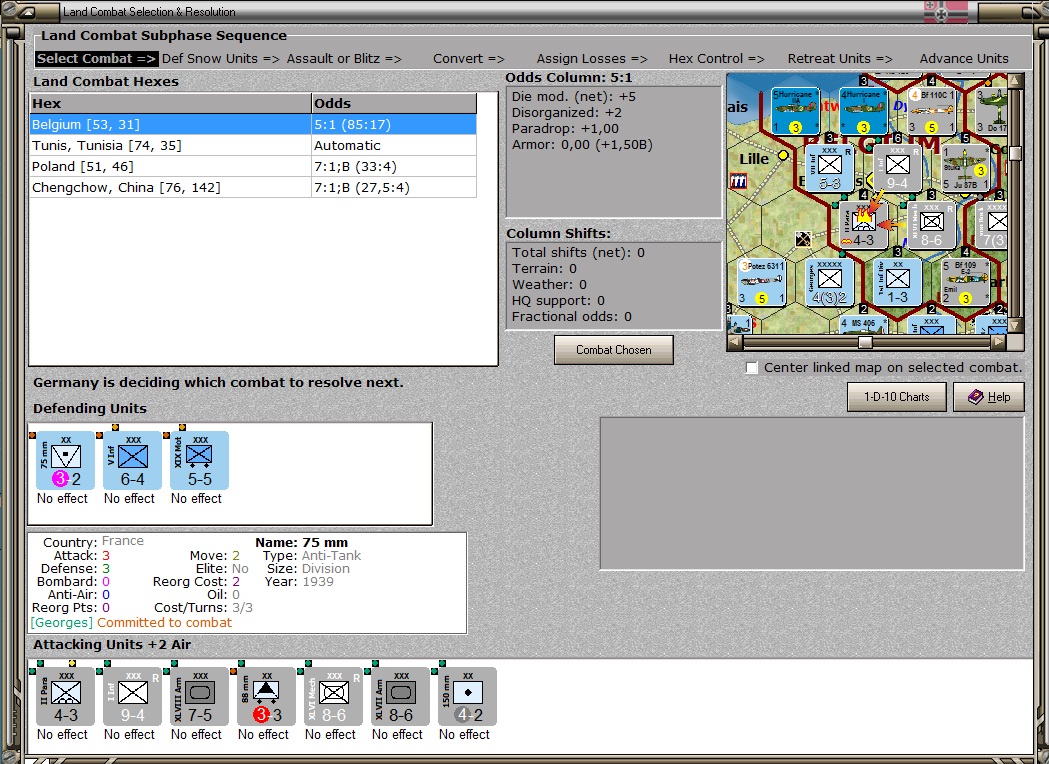Click the Bf 109 Emil counter on map
This screenshot has height=764, width=1049.
click(965, 282)
